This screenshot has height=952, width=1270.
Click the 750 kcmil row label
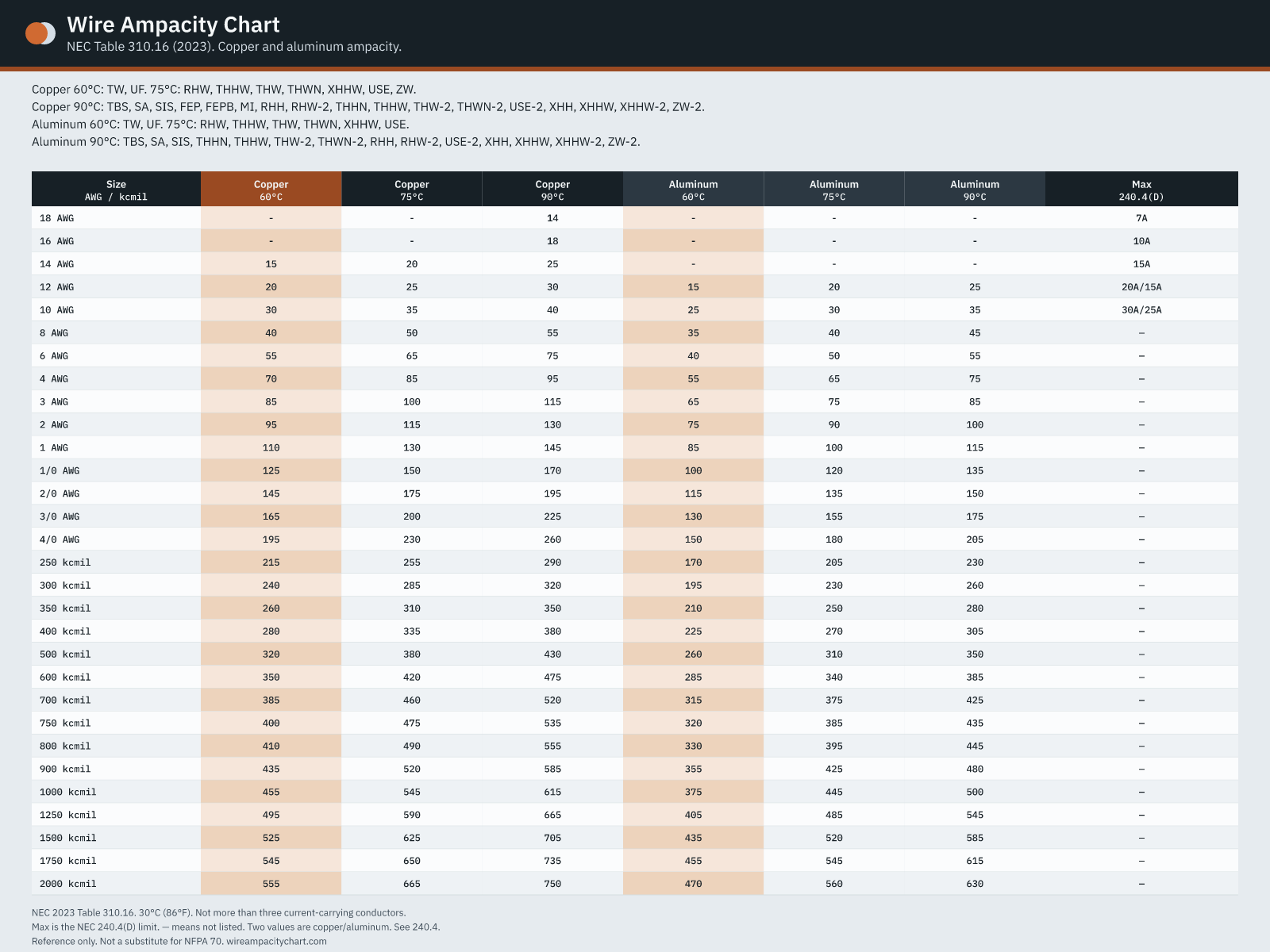click(65, 724)
